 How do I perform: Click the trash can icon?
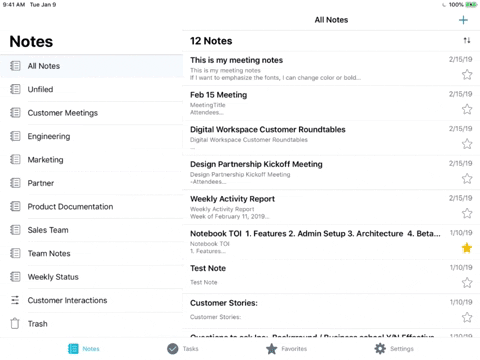tap(15, 324)
